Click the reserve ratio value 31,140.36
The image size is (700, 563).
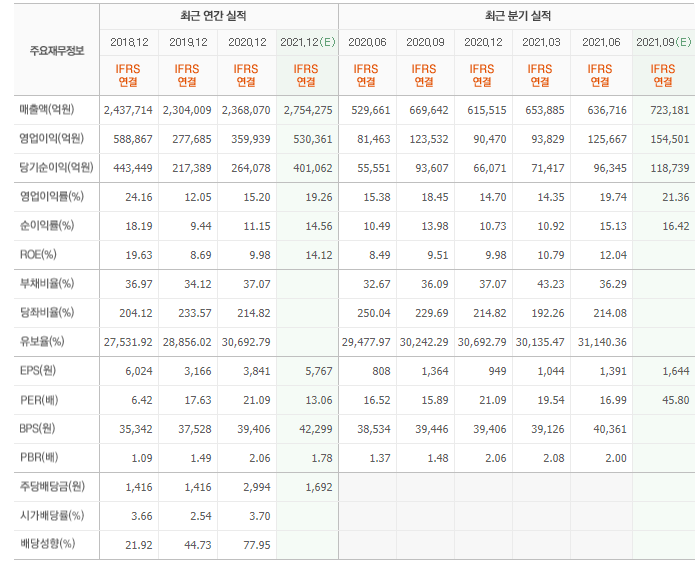click(x=602, y=342)
